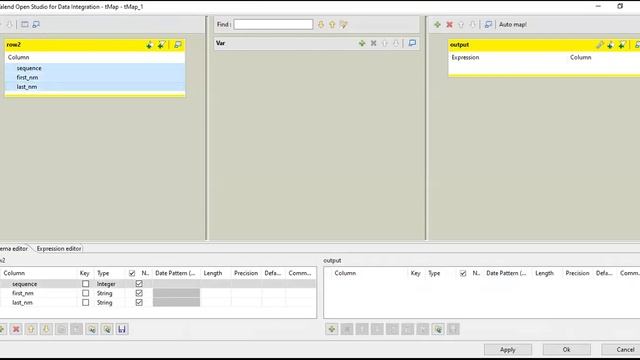
Task: Delete the selected row2 schema column
Action: [x=16, y=329]
